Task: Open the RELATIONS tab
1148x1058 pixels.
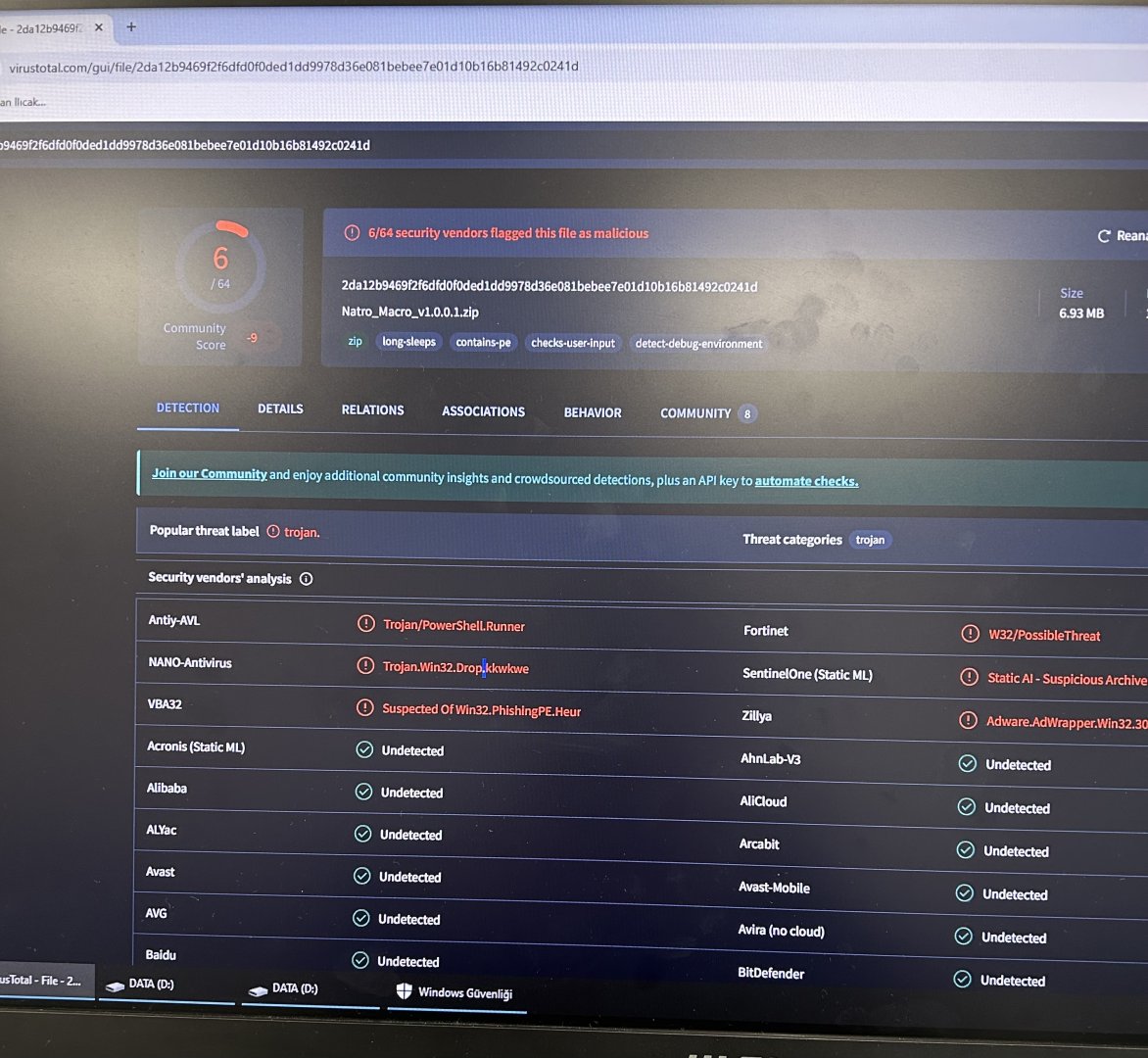Action: pyautogui.click(x=372, y=410)
